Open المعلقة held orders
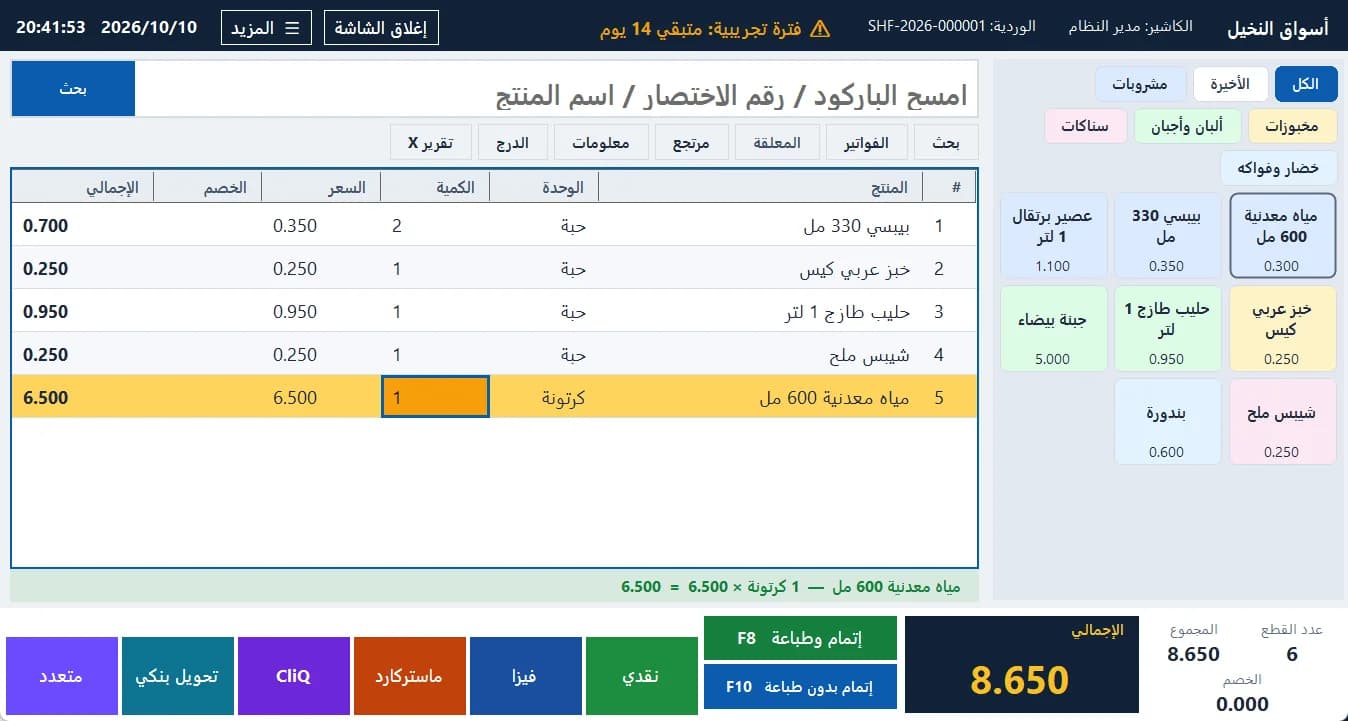1348x721 pixels. click(x=777, y=143)
